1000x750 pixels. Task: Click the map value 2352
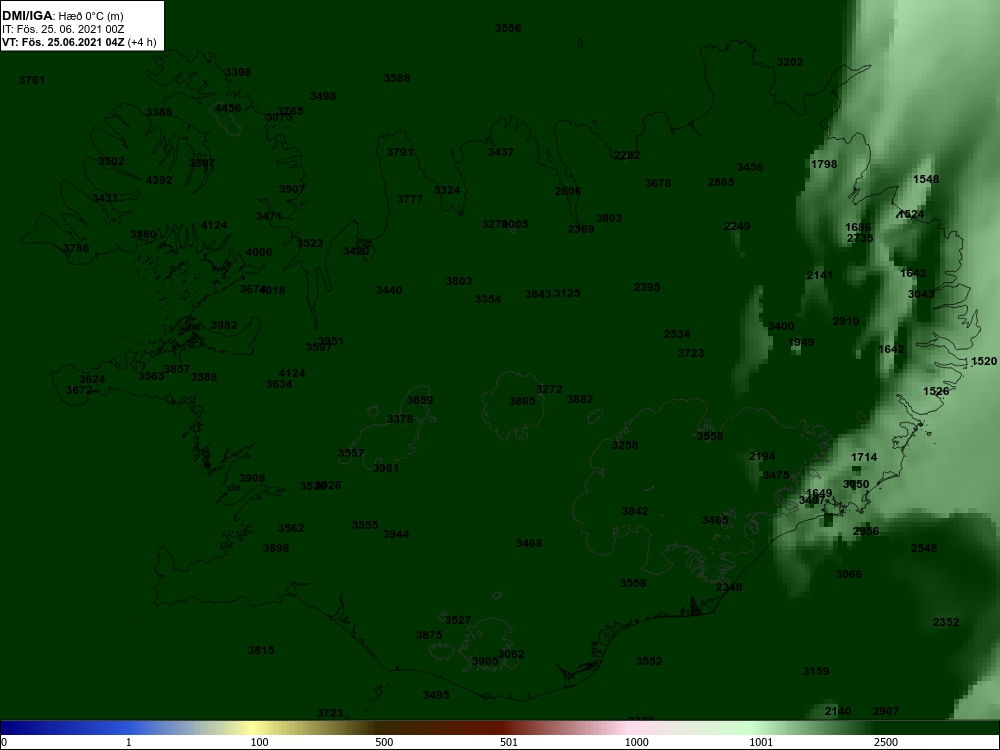tap(946, 622)
